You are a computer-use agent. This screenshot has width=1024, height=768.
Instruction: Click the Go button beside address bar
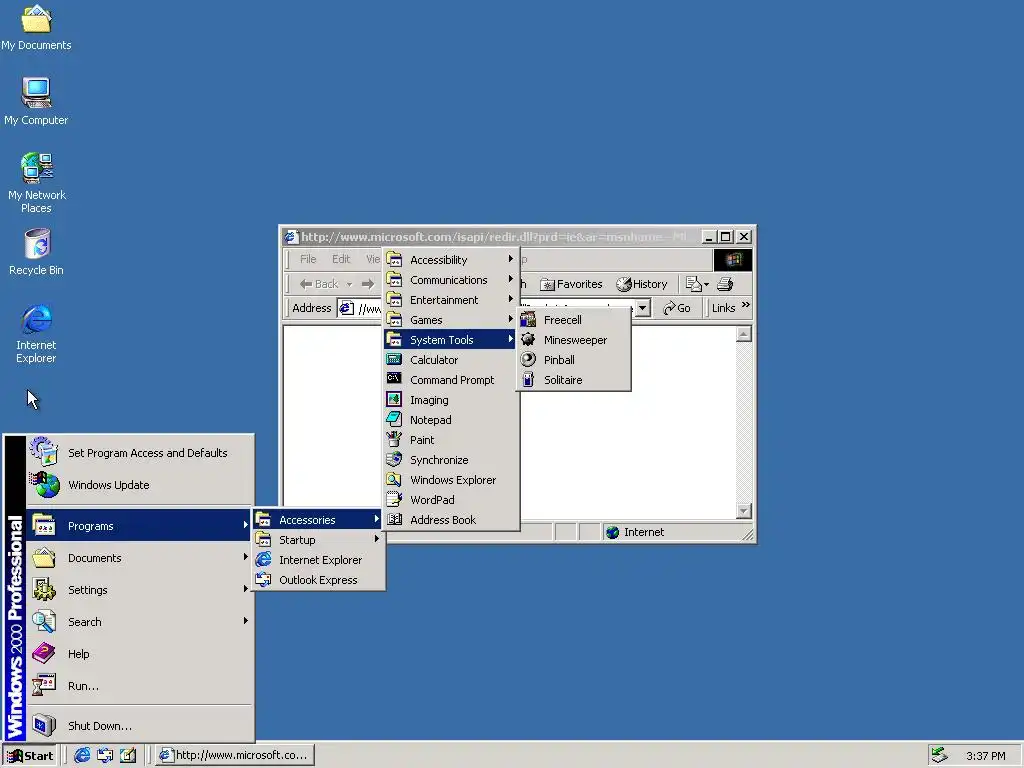tap(676, 308)
